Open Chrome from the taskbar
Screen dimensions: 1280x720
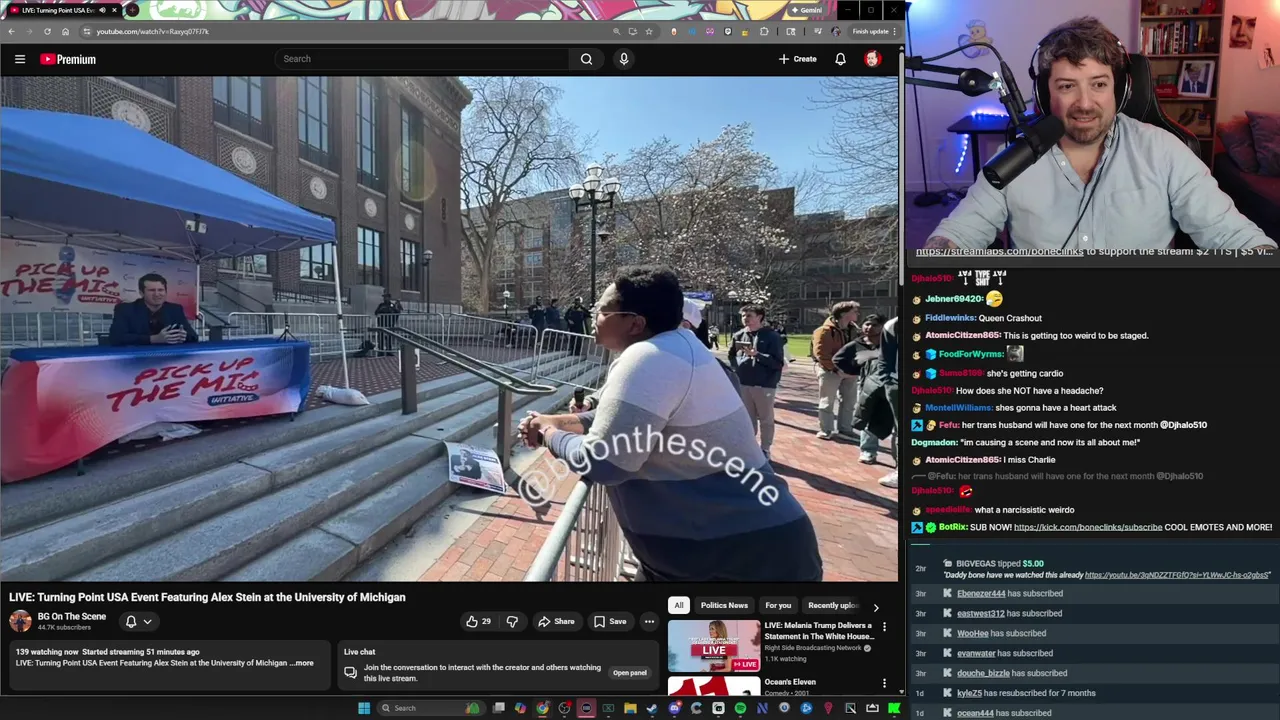(x=543, y=708)
